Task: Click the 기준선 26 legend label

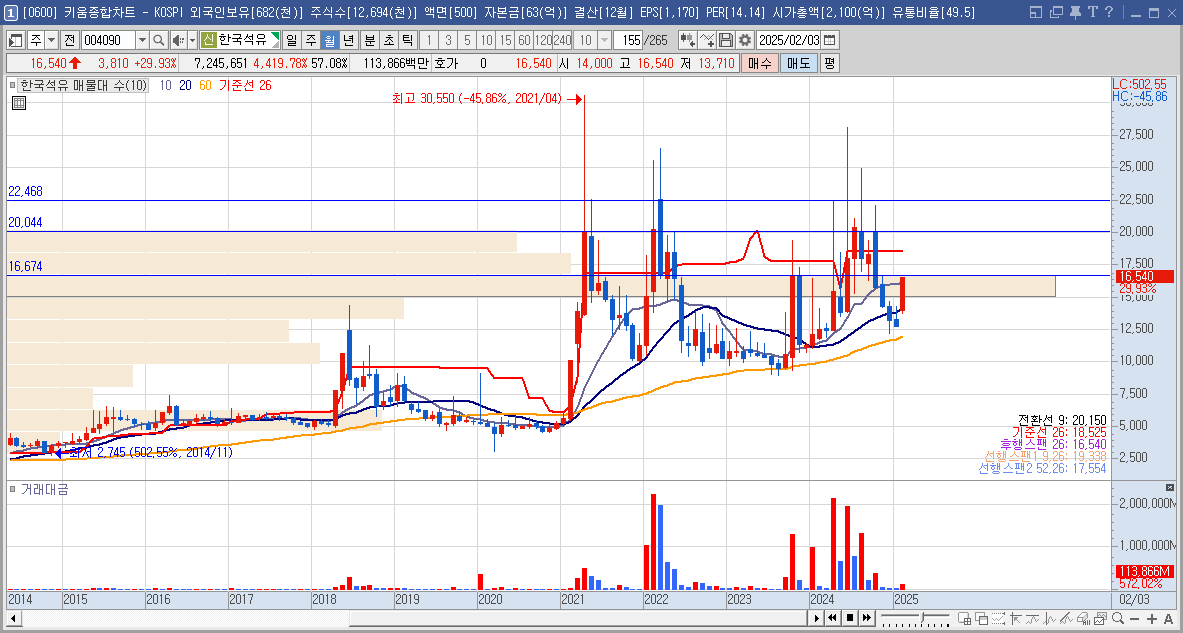Action: (245, 86)
